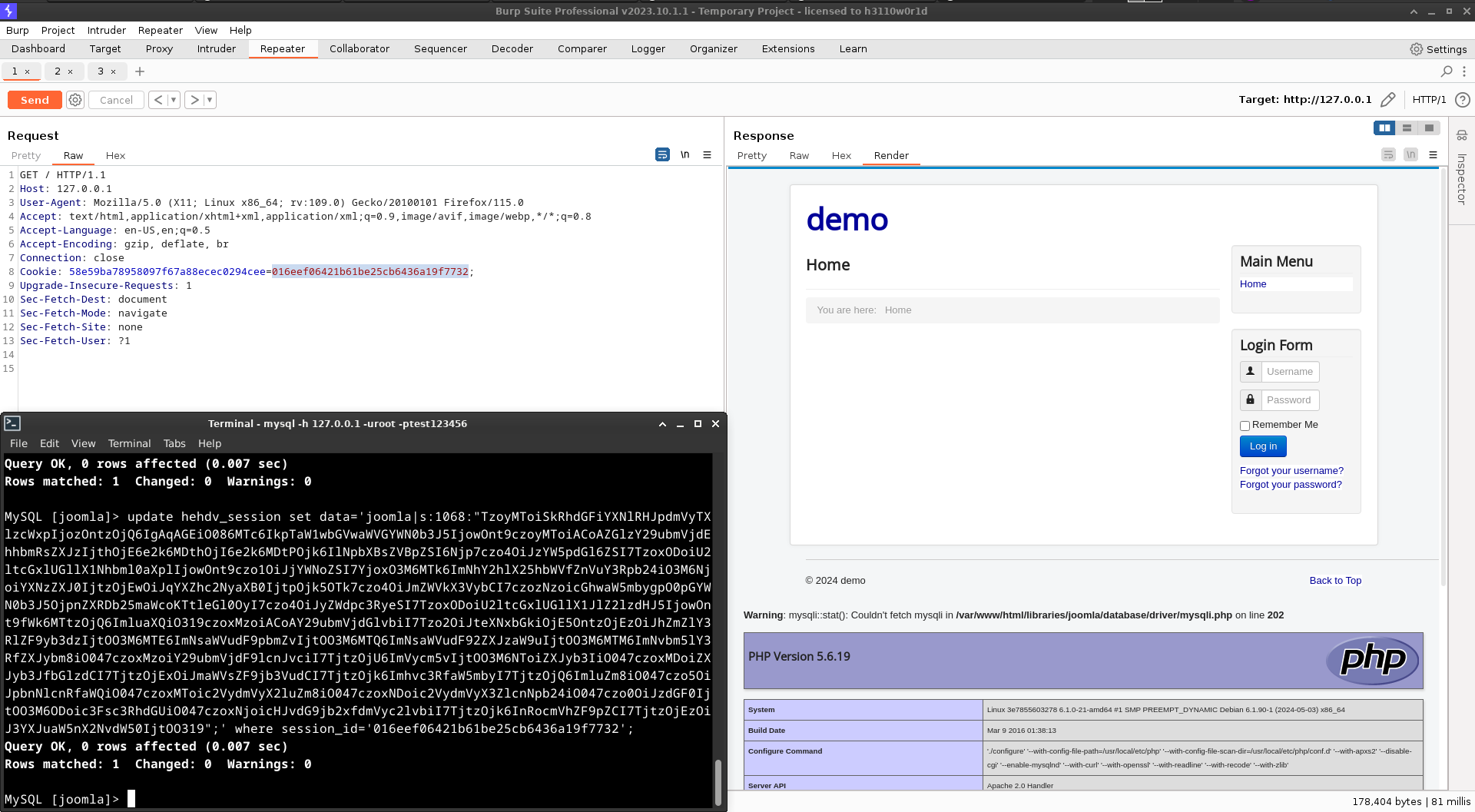Click Home in Main Menu

coord(1253,284)
